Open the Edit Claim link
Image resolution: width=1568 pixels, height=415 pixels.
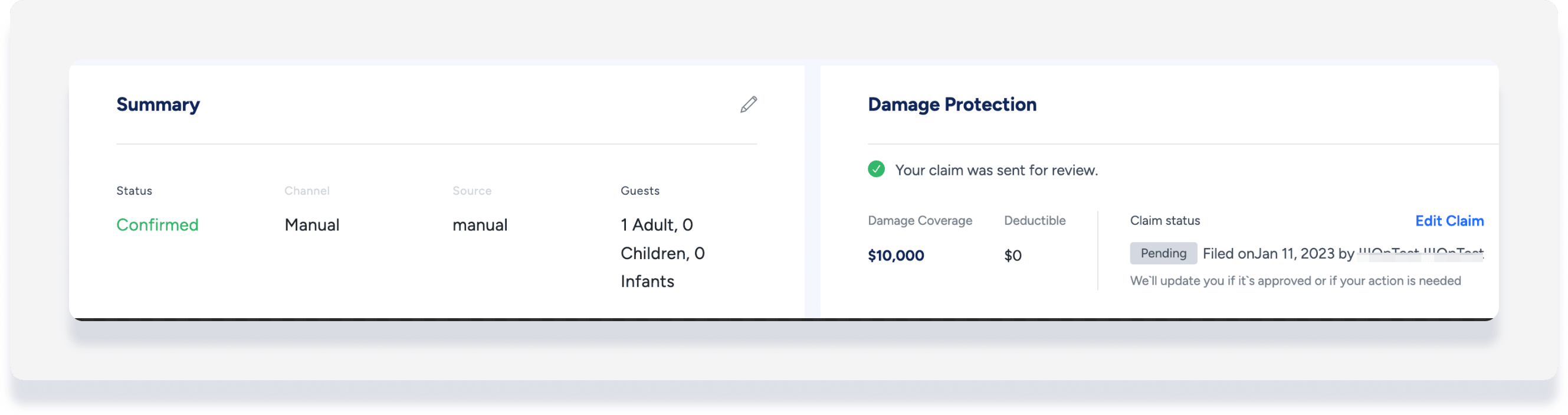pos(1449,221)
